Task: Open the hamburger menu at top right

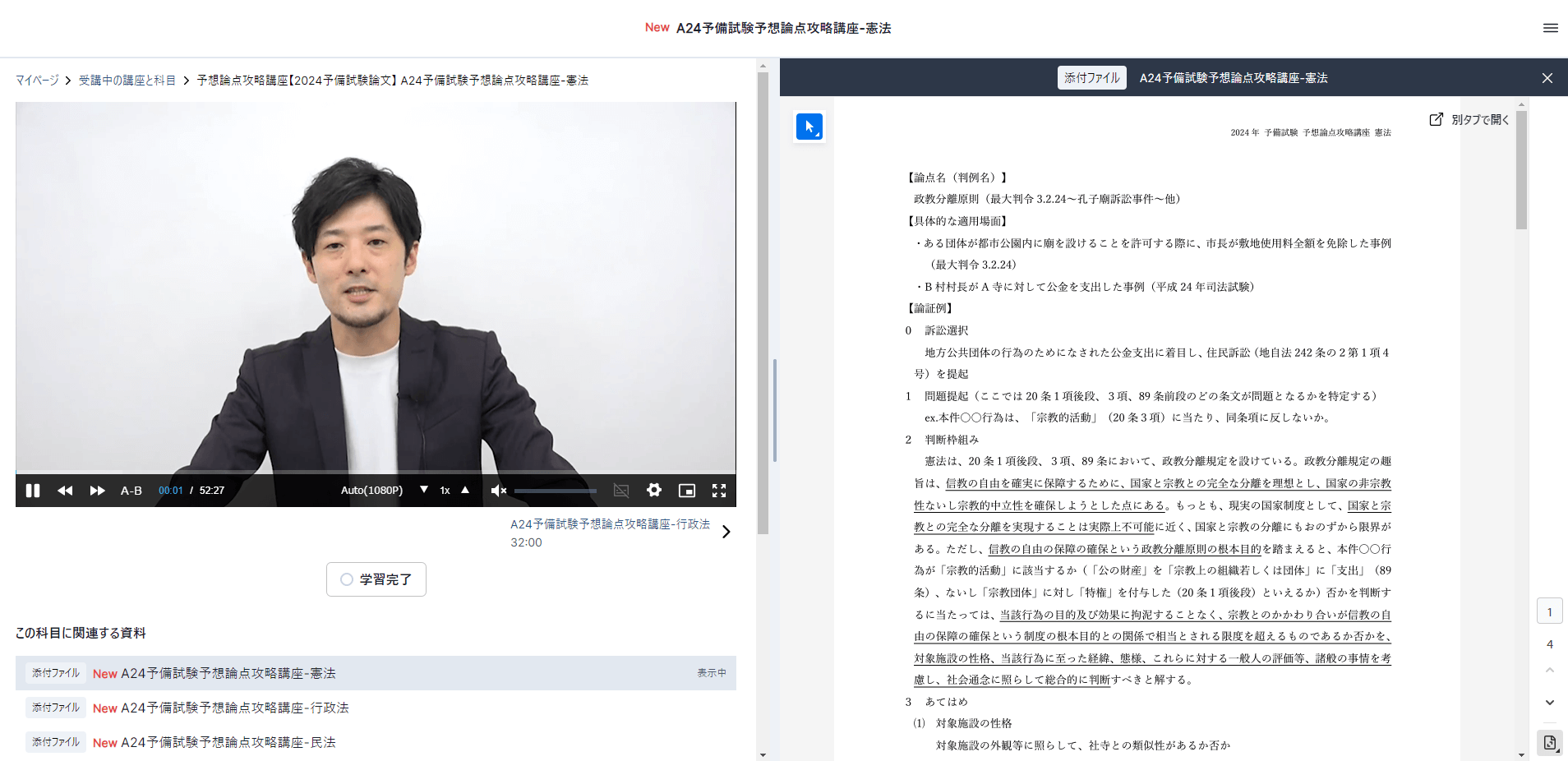Action: tap(1551, 28)
